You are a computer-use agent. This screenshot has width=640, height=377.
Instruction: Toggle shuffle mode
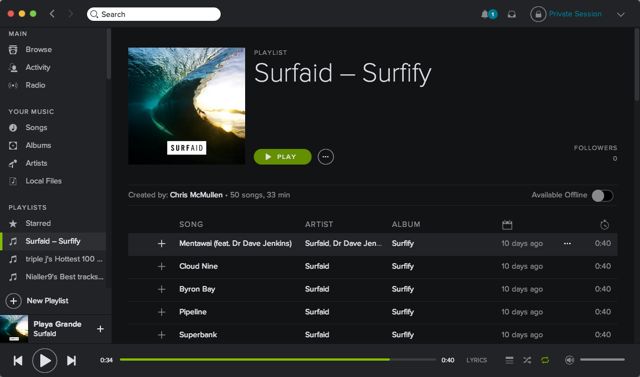pos(527,360)
